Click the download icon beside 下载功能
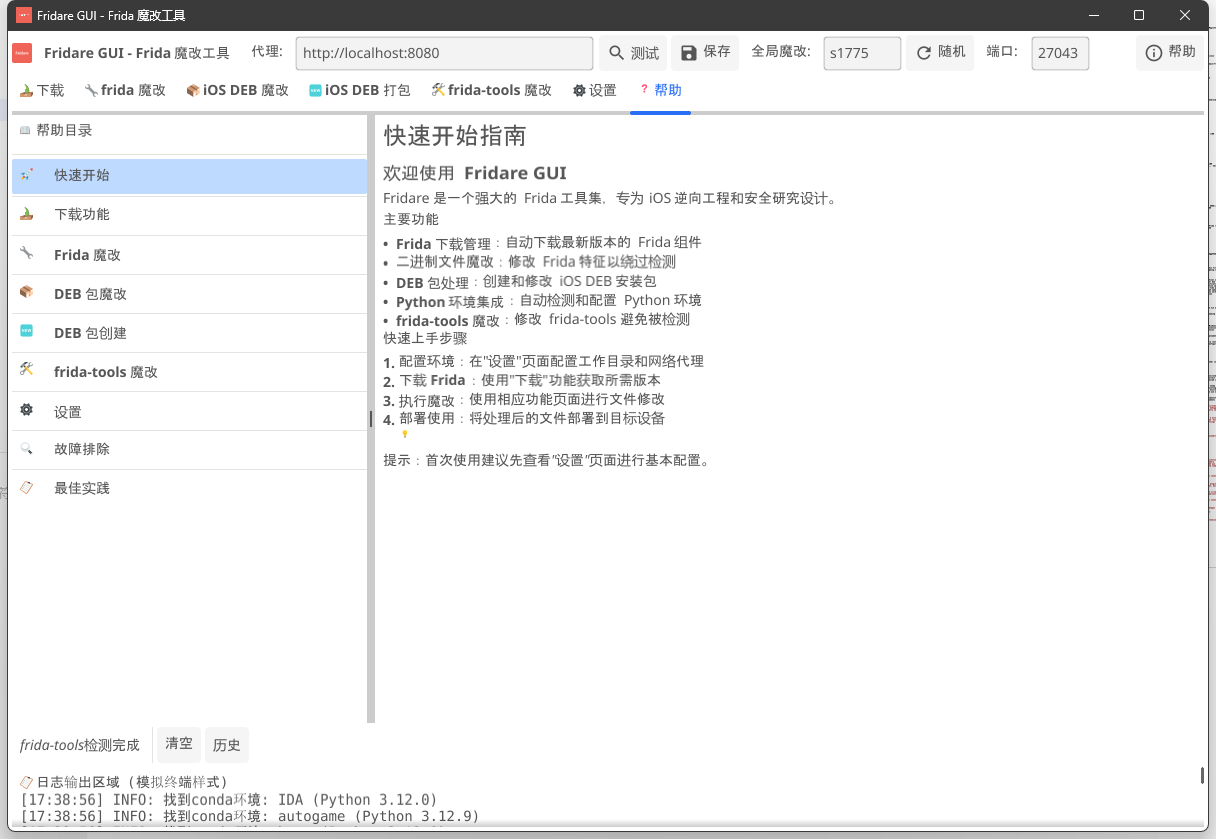The image size is (1216, 839). (27, 213)
